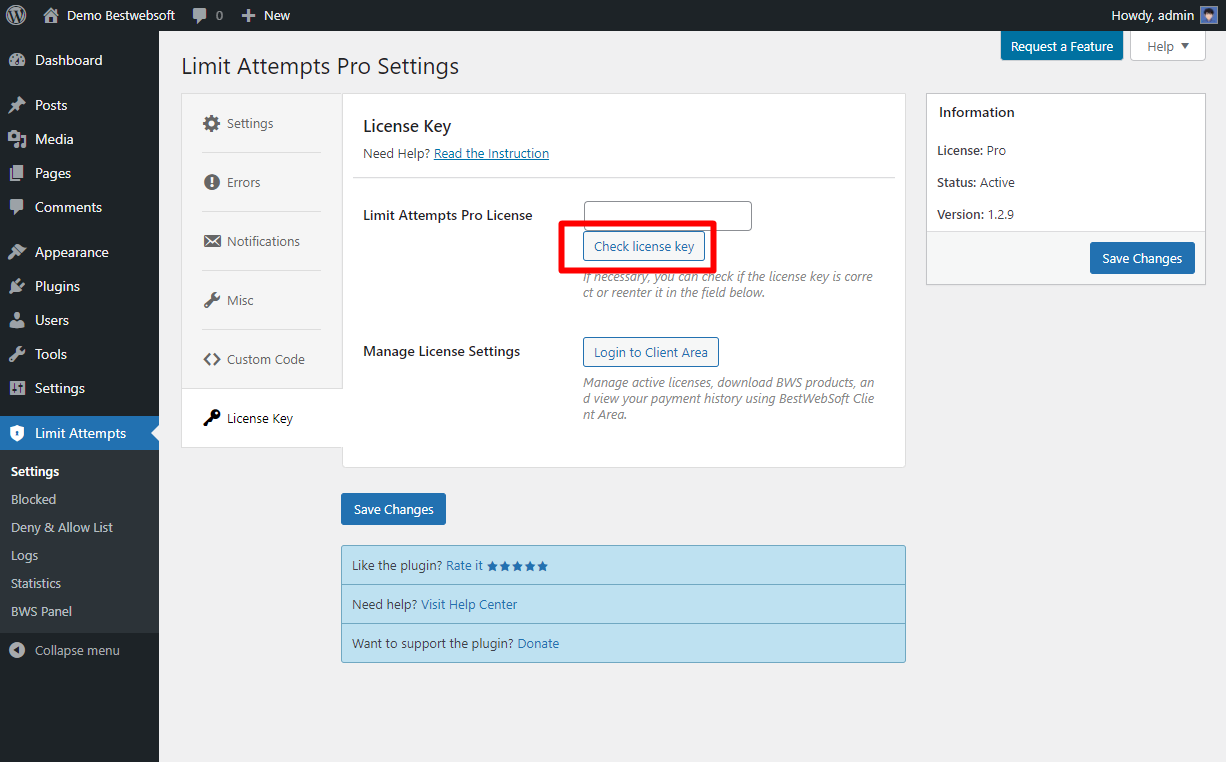Viewport: 1226px width, 762px height.
Task: Open the Demo Bestwebsoft home icon
Action: [51, 15]
